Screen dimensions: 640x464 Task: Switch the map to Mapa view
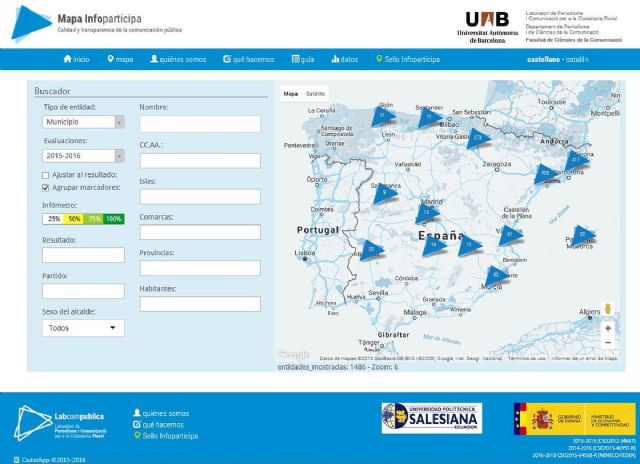point(291,94)
